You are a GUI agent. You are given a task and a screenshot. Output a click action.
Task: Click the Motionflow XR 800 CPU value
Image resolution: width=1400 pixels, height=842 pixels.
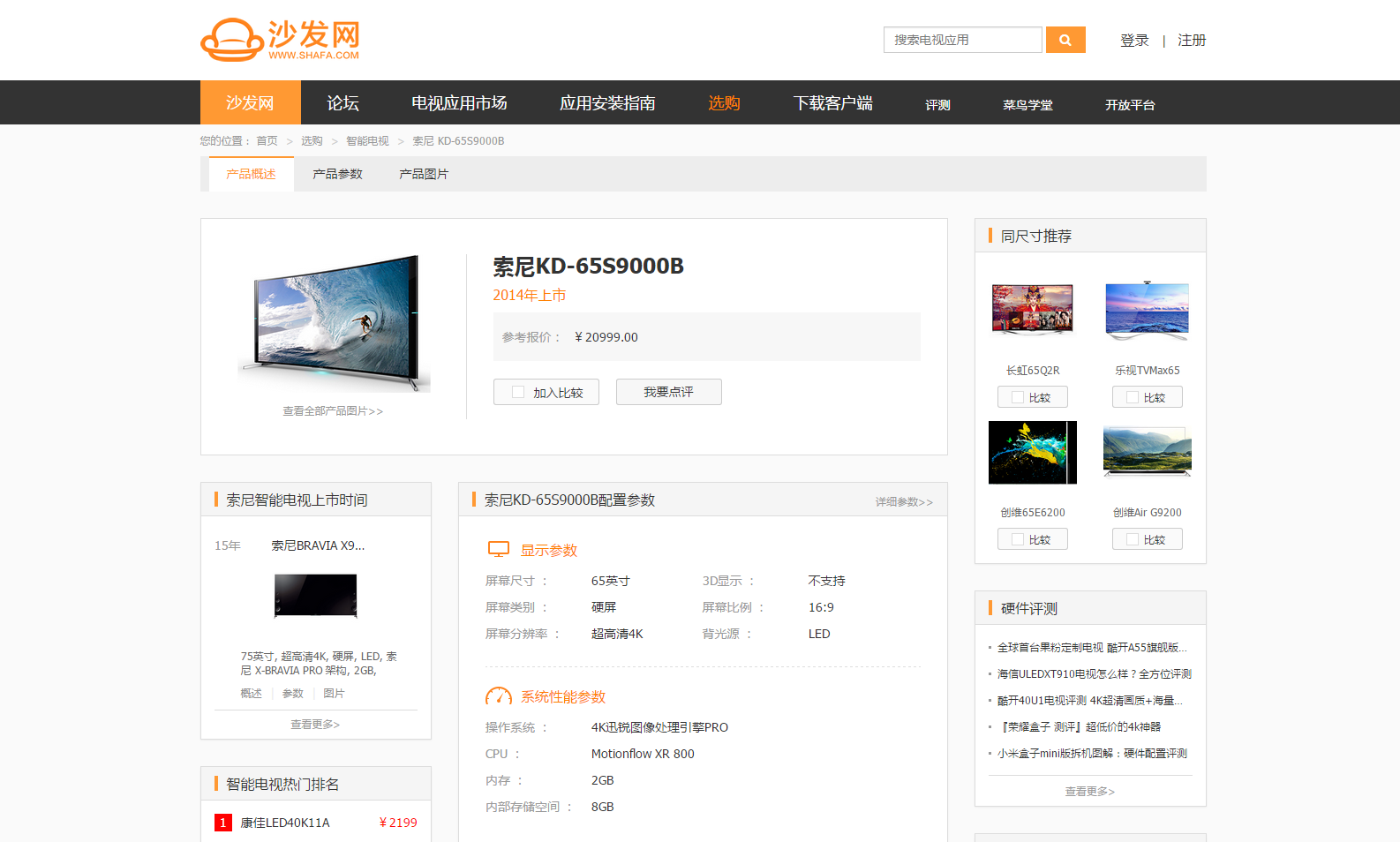pos(643,754)
